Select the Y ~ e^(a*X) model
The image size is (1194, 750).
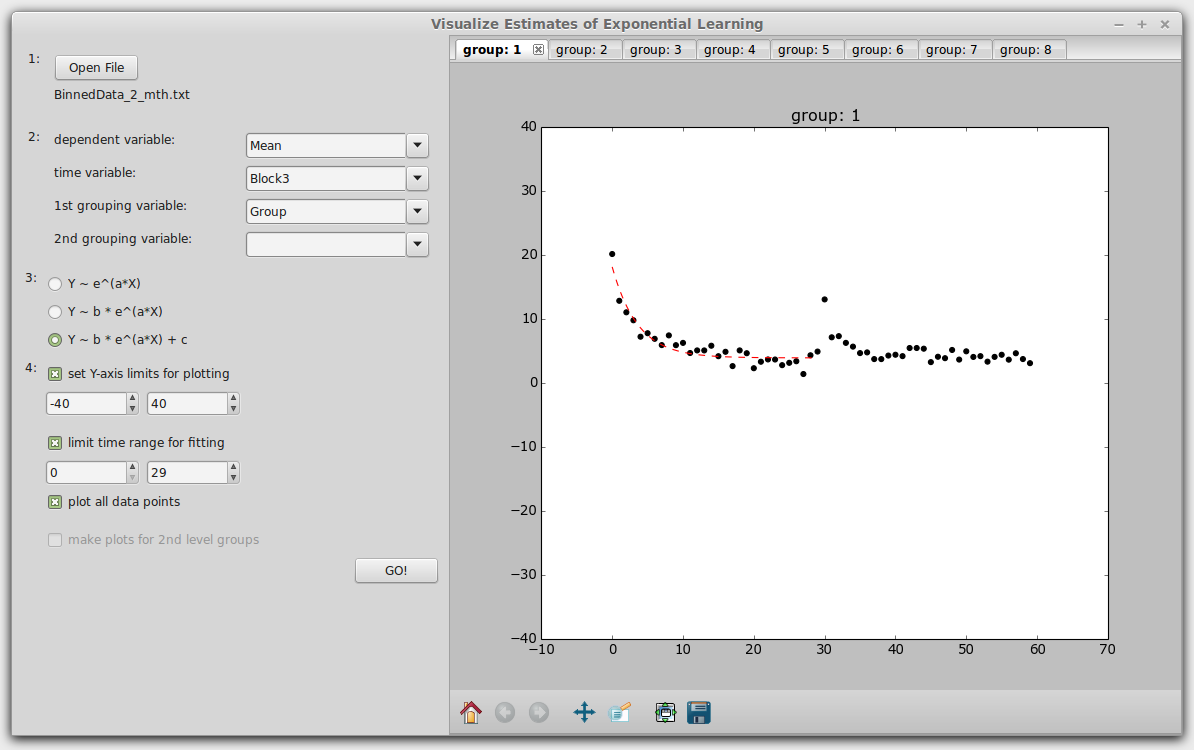[x=56, y=284]
